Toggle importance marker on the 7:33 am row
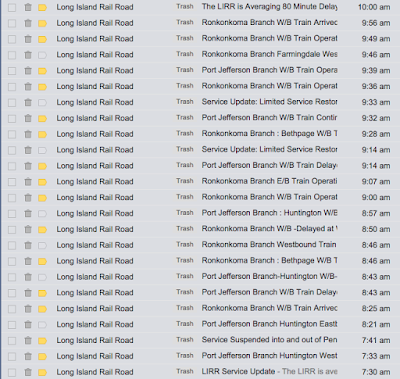The image size is (400, 379). pyautogui.click(x=42, y=357)
